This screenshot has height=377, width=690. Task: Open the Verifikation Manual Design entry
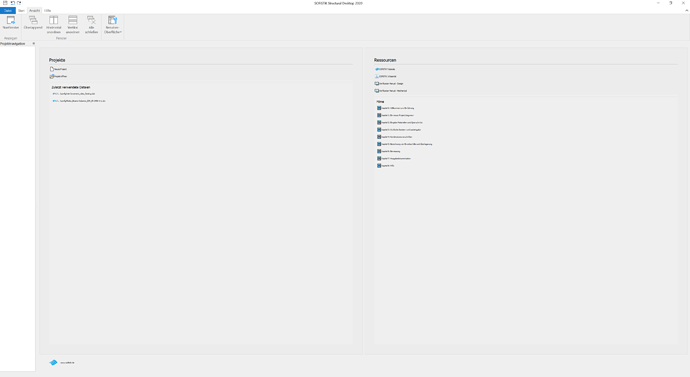389,84
